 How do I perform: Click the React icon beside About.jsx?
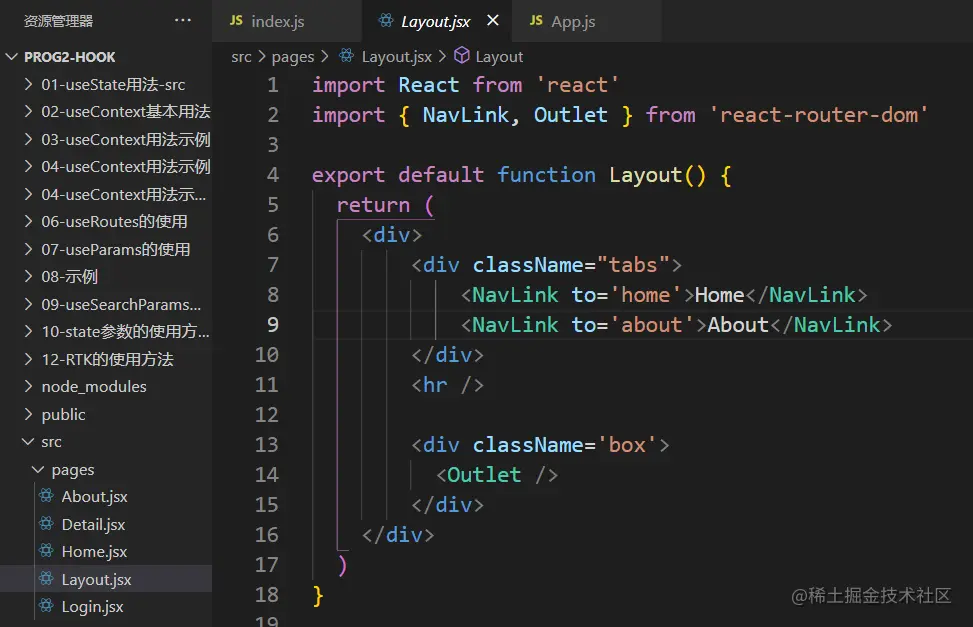click(47, 496)
